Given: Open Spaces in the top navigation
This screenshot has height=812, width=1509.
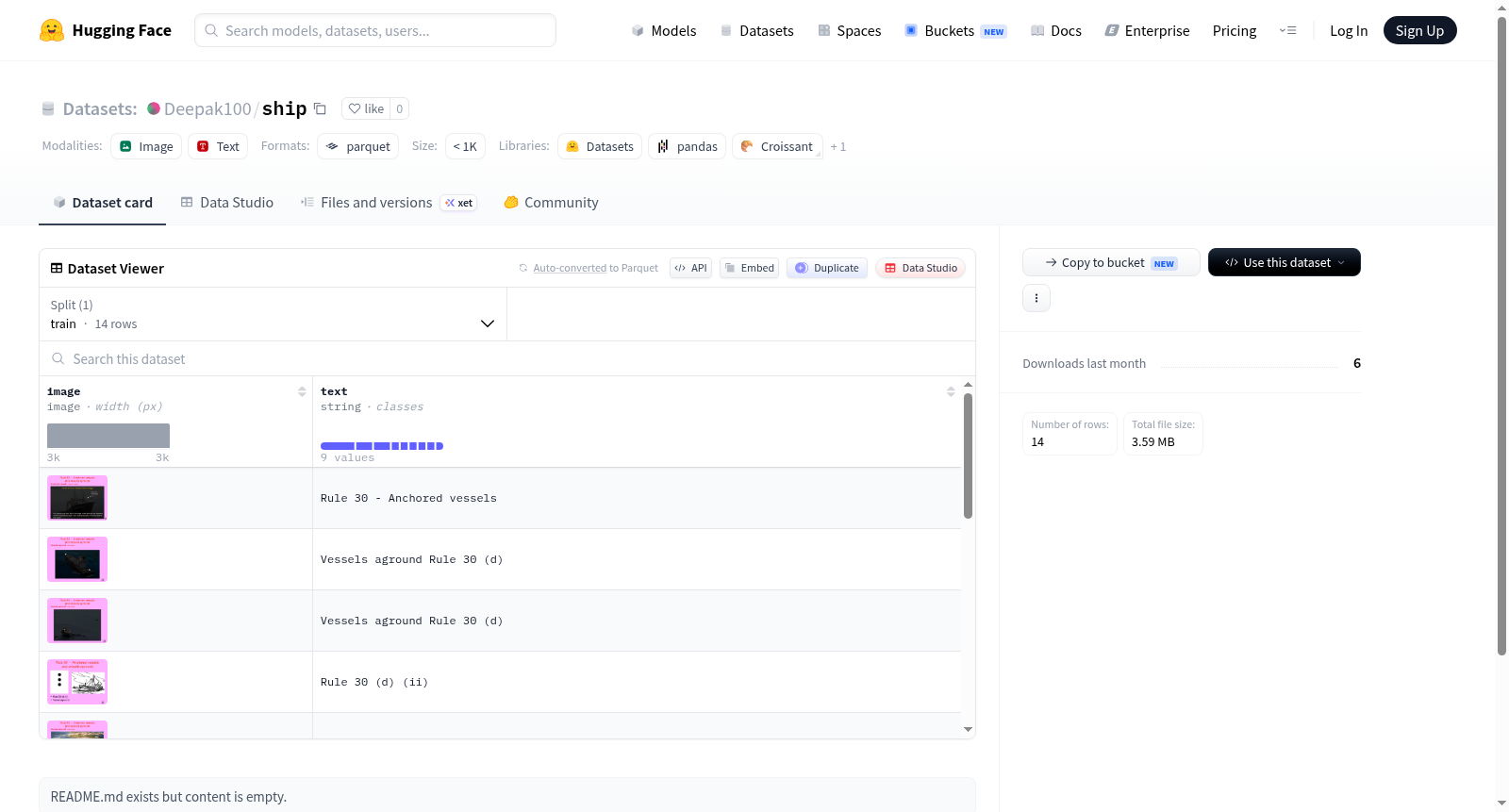Looking at the screenshot, I should (850, 30).
